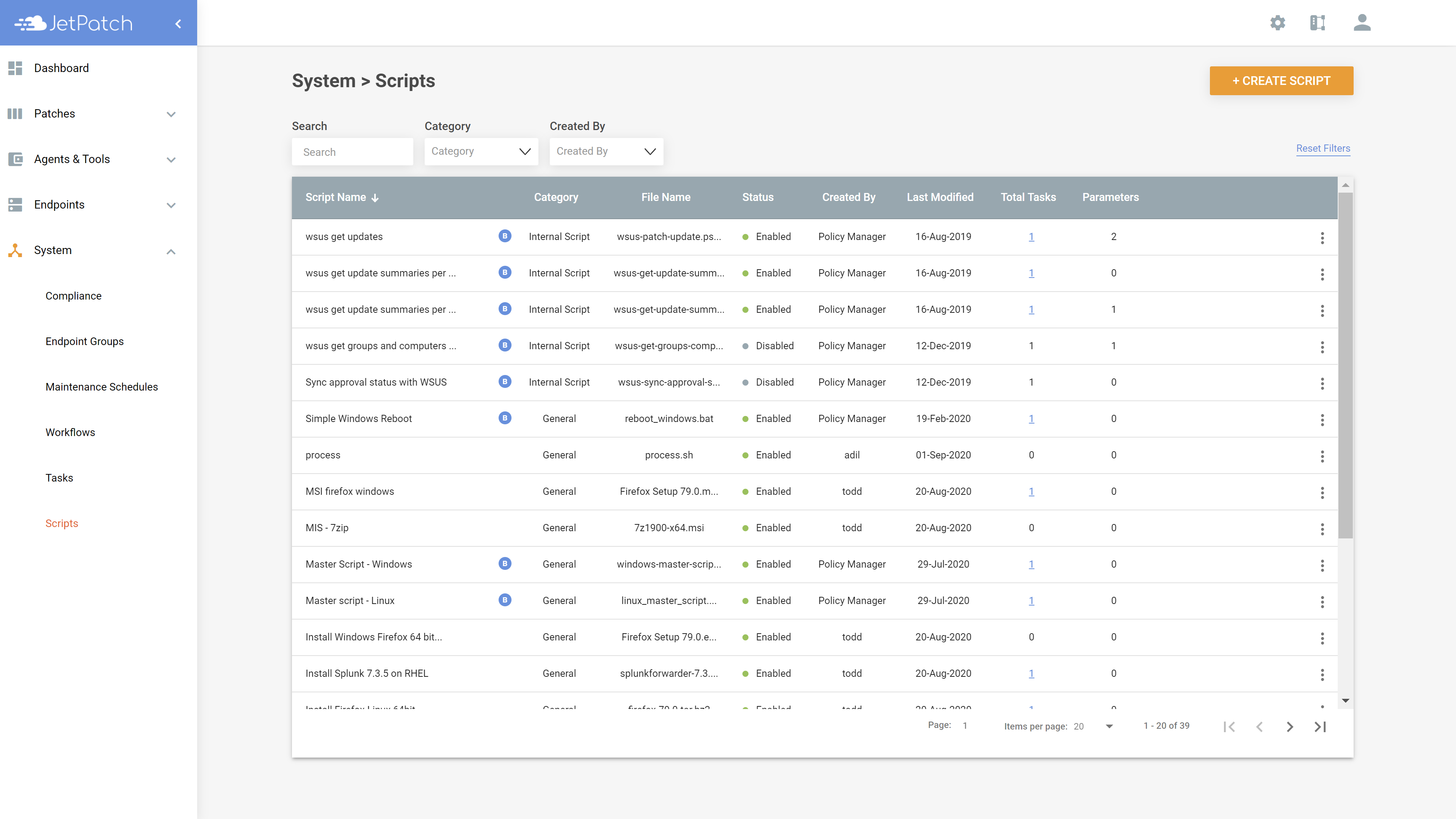Click the JetPatch logo
This screenshot has height=819, width=1456.
pos(74,23)
